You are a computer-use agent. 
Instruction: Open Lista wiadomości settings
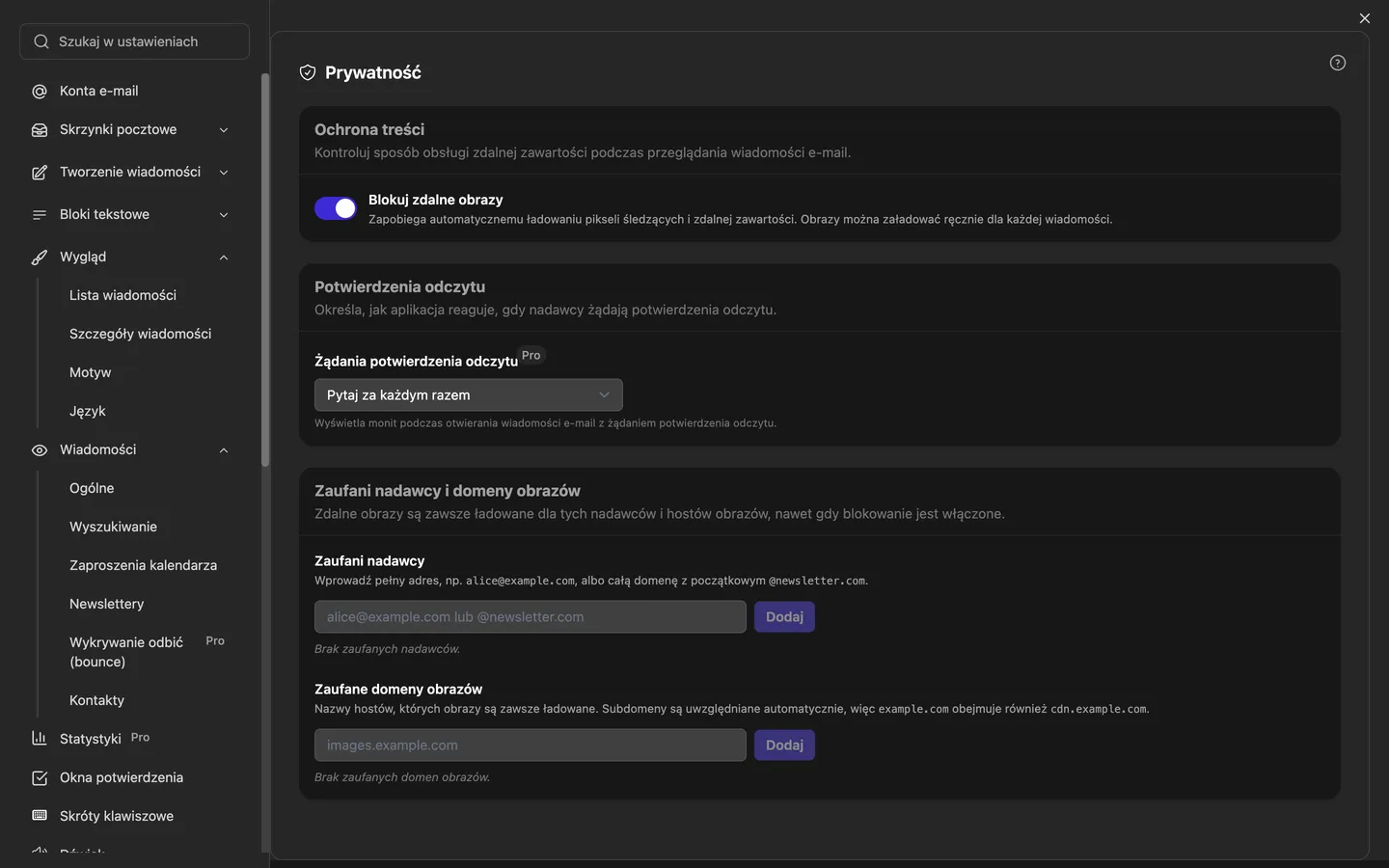[x=123, y=295]
